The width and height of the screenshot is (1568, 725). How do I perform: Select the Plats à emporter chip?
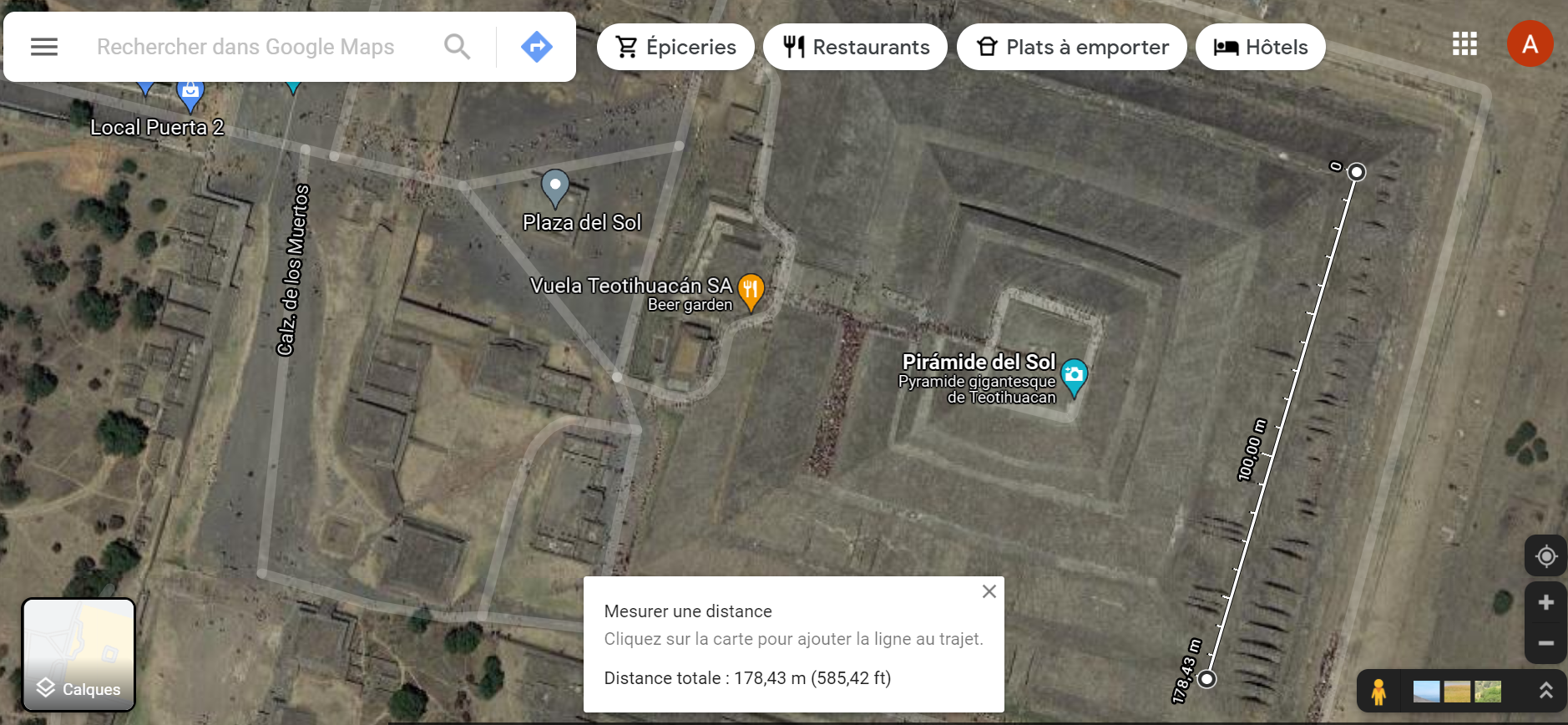coord(1072,47)
